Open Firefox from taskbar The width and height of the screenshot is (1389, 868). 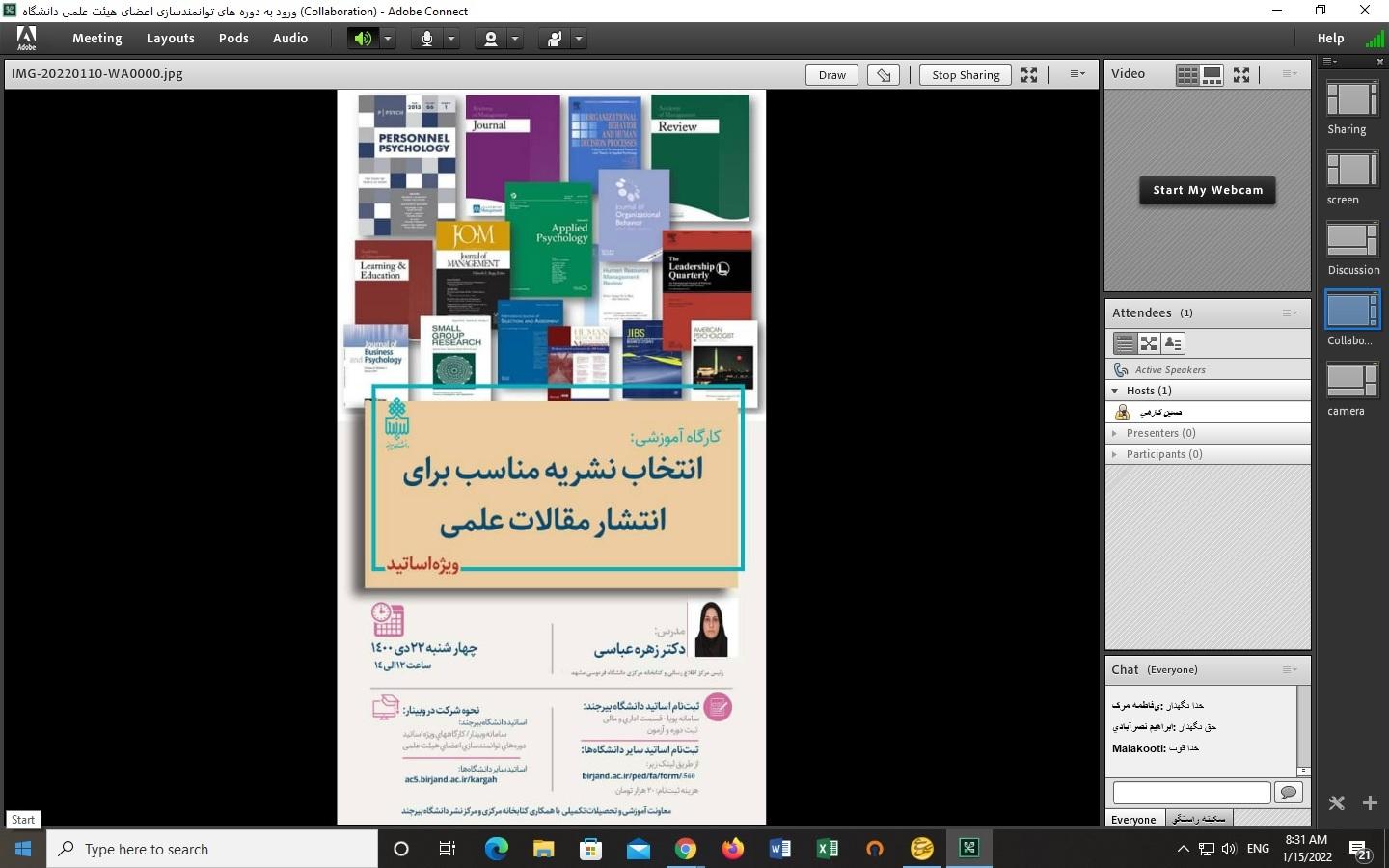pyautogui.click(x=732, y=849)
